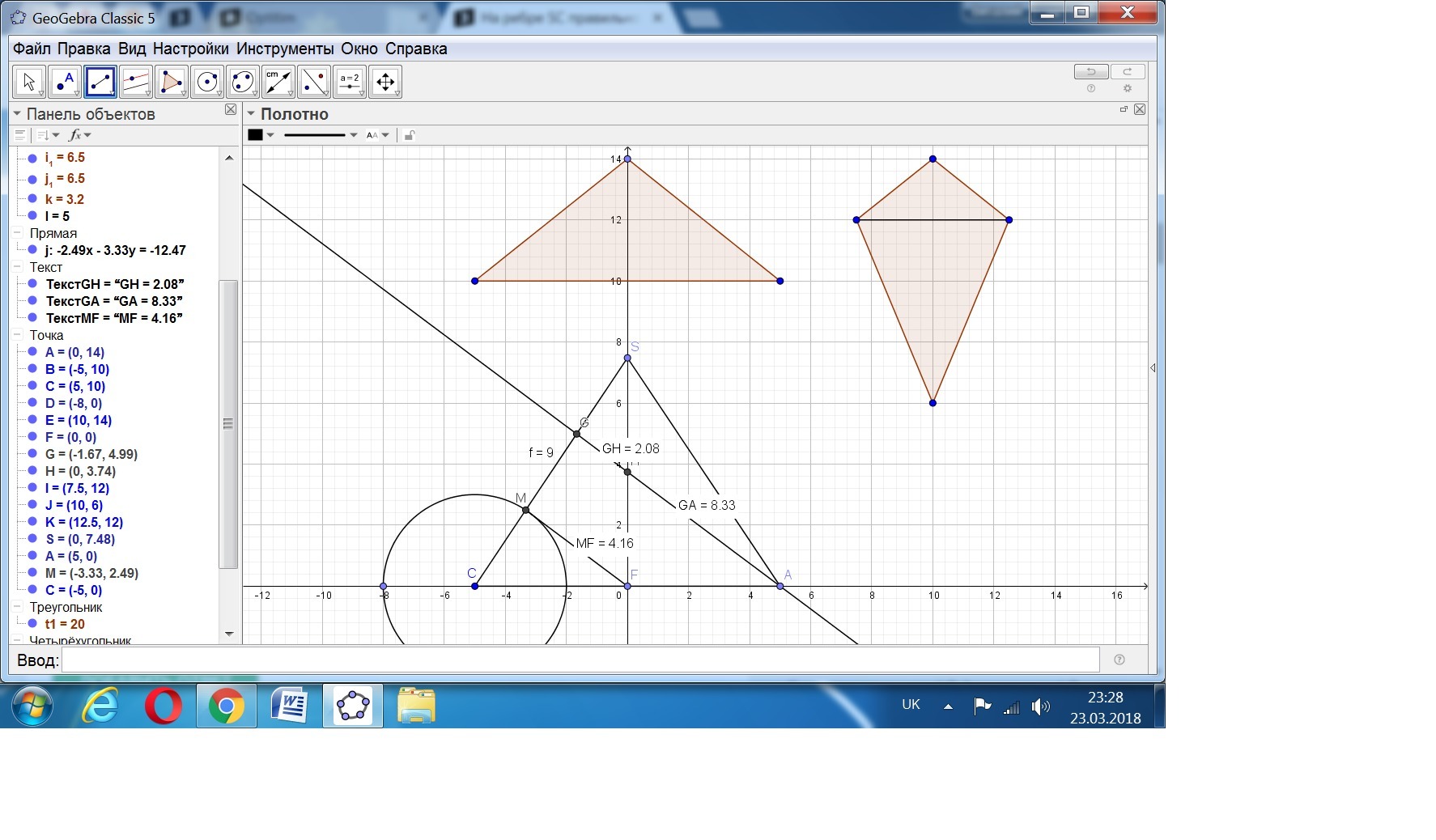The width and height of the screenshot is (1436, 840).
Task: Toggle auxiliary objects list icon
Action: tap(20, 135)
